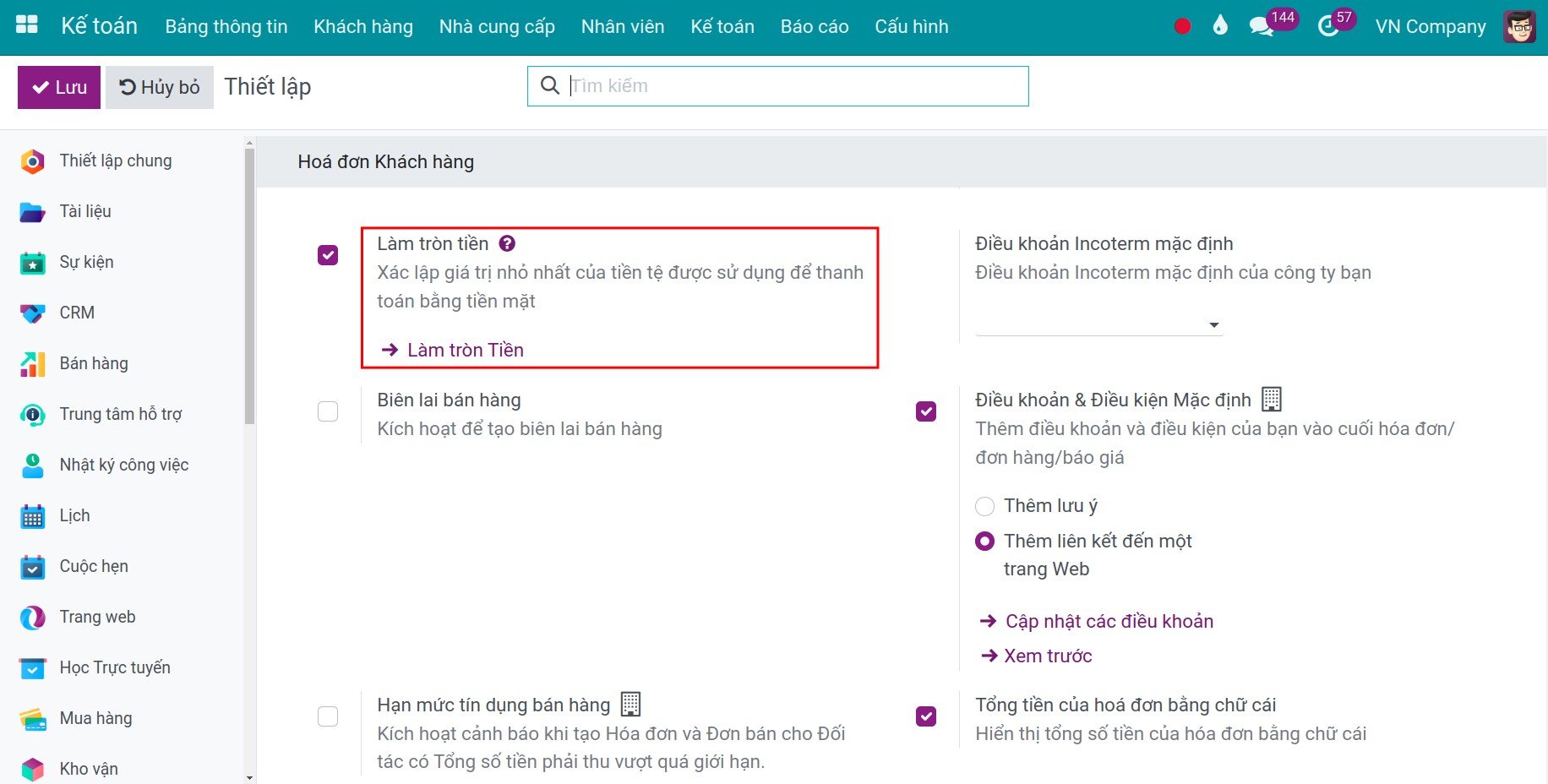Select Thêm liên kết đến một trang Web radio
Screen dimensions: 1548x784
984,542
